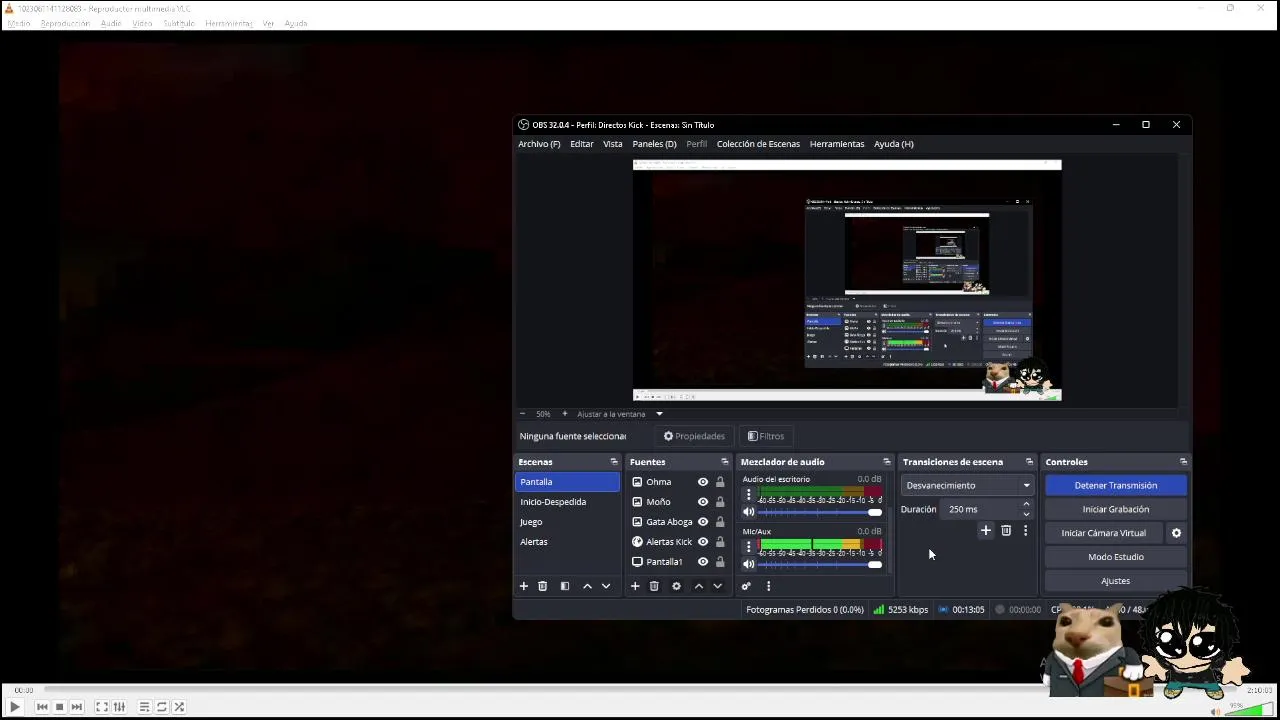Viewport: 1280px width, 720px height.
Task: Adjust Mic/Aux volume slider
Action: pyautogui.click(x=821, y=565)
